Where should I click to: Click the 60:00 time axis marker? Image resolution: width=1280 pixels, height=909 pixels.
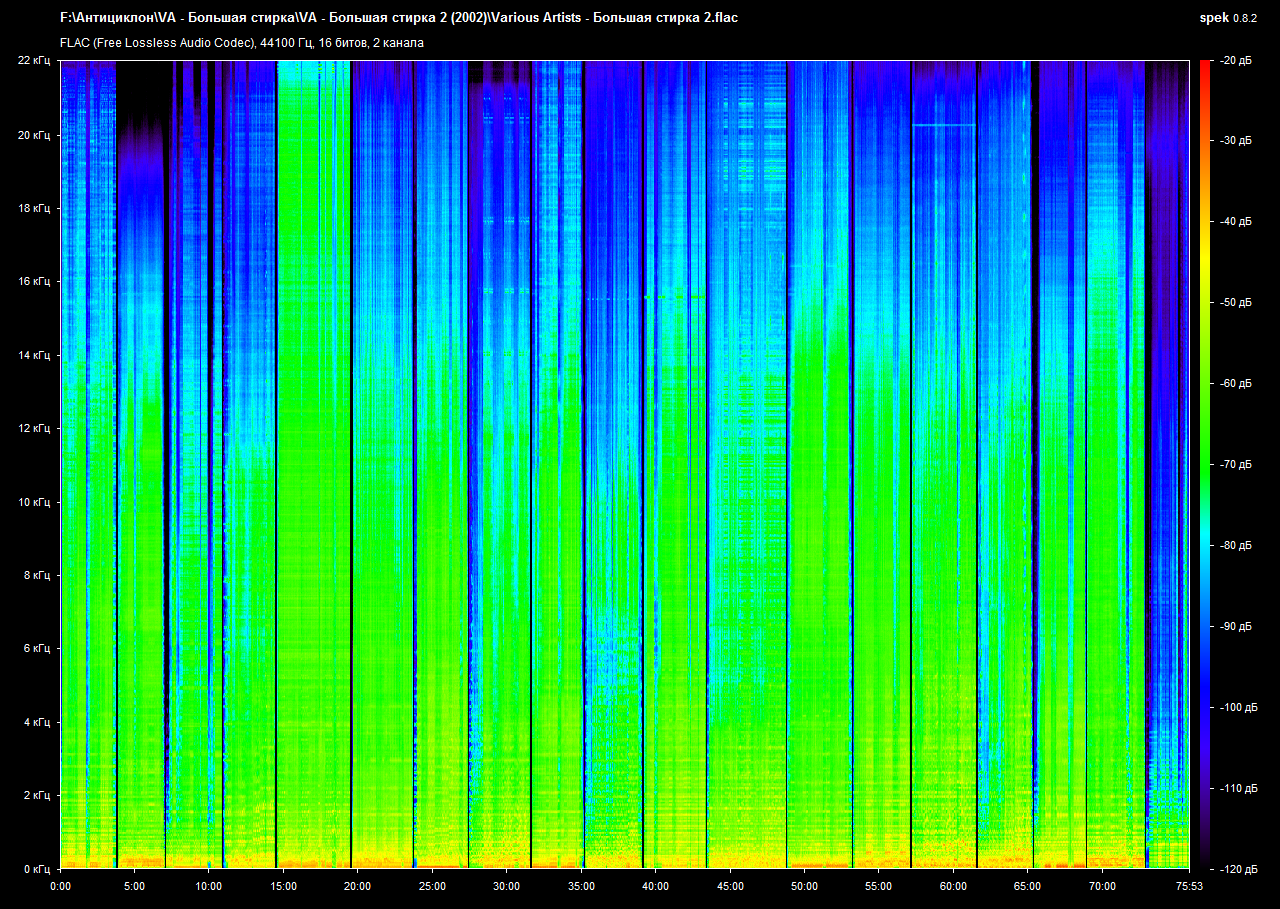(x=952, y=886)
